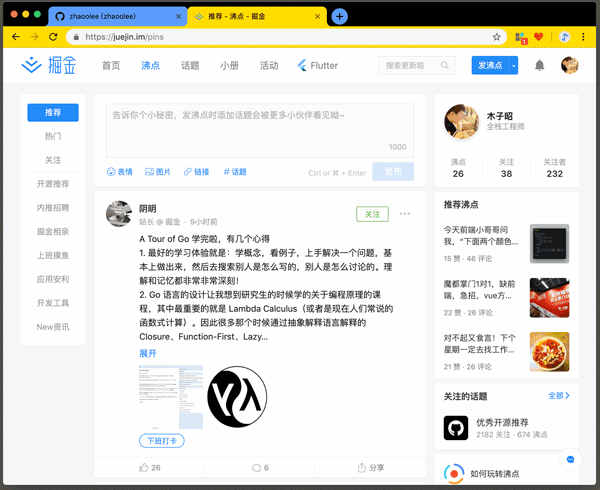The height and width of the screenshot is (490, 600).
Task: Click the 发布 publish button
Action: tap(393, 172)
